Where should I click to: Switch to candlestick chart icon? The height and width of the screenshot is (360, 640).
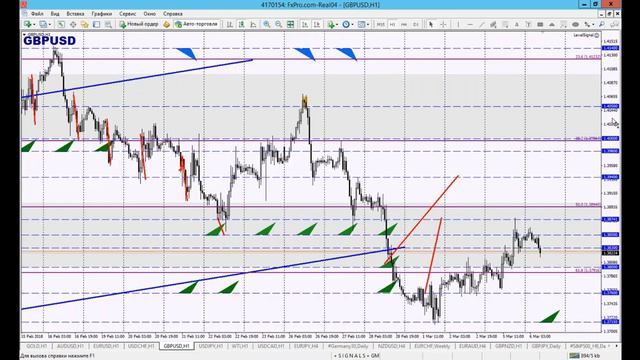(x=242, y=24)
